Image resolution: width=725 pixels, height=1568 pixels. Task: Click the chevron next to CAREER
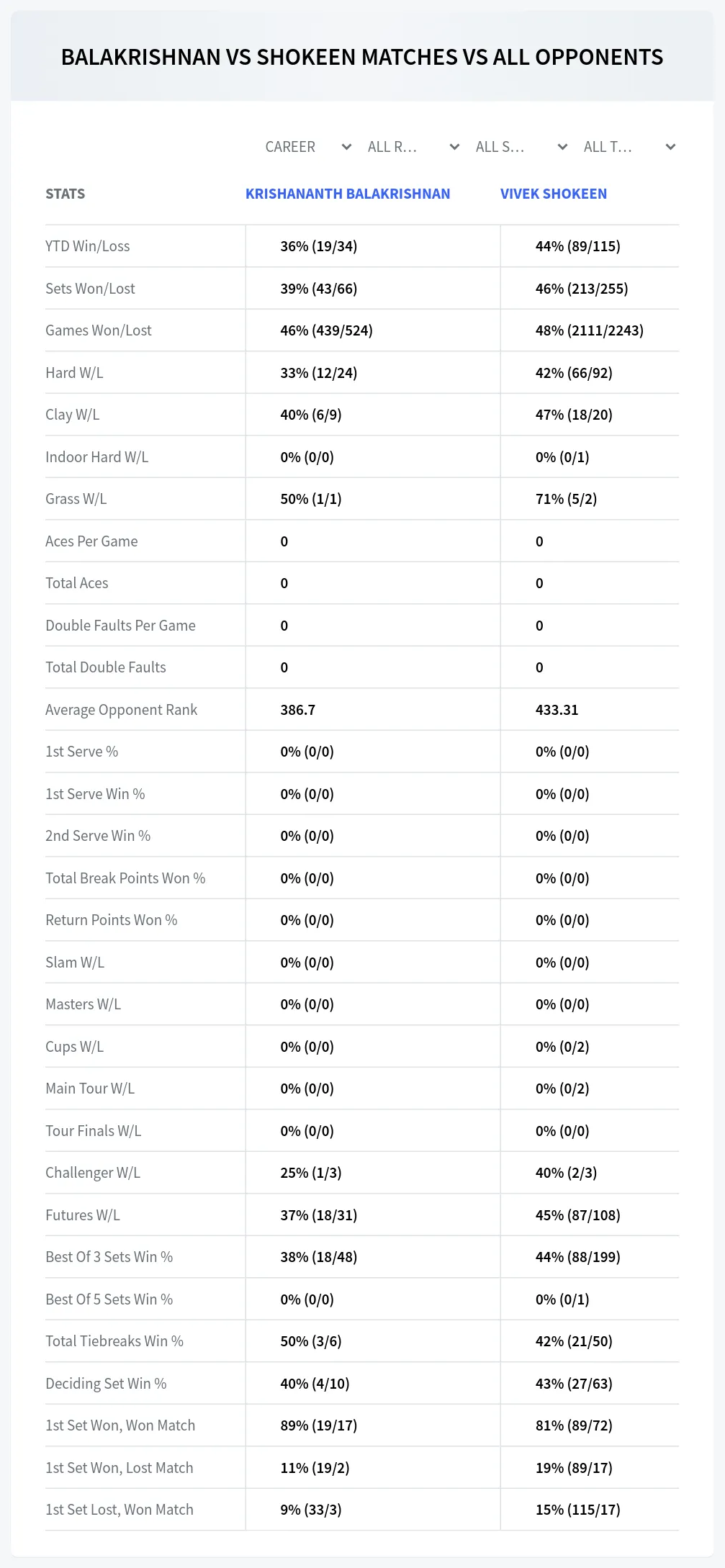click(346, 147)
